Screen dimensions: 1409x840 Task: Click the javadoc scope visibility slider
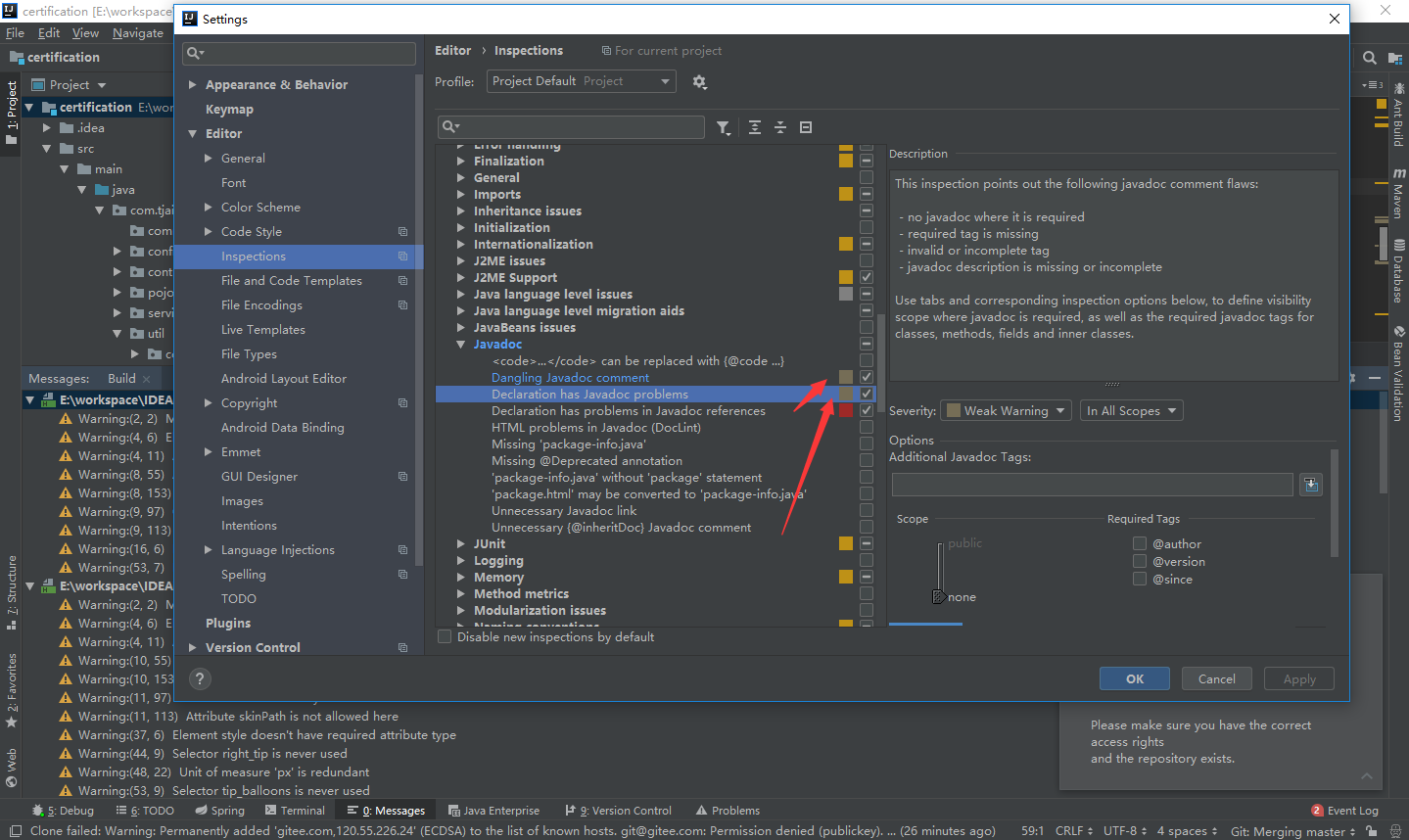[939, 570]
